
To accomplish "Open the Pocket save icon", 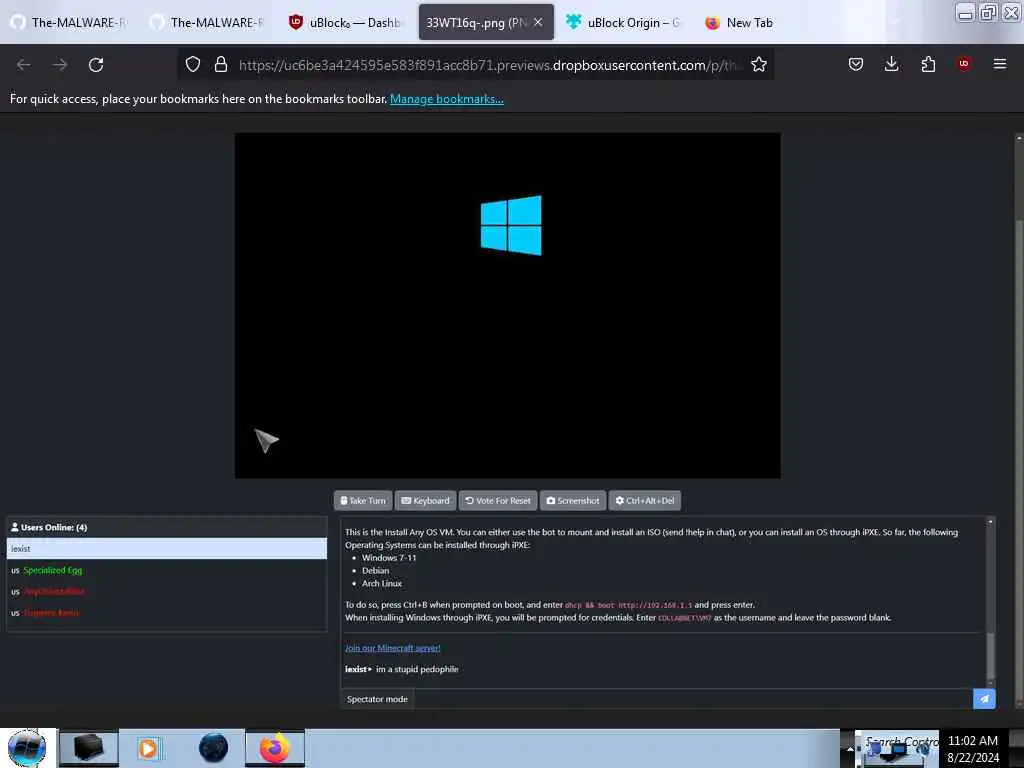I will pos(856,64).
